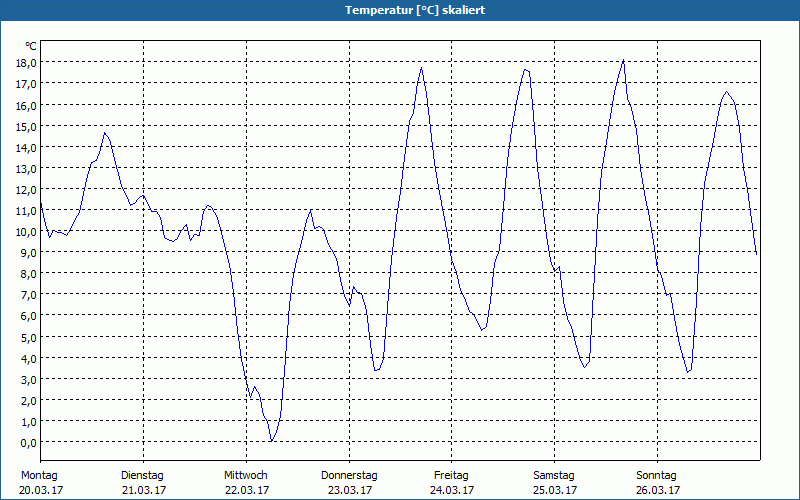Select the 16,0 axis value
This screenshot has width=800, height=500.
tap(28, 106)
